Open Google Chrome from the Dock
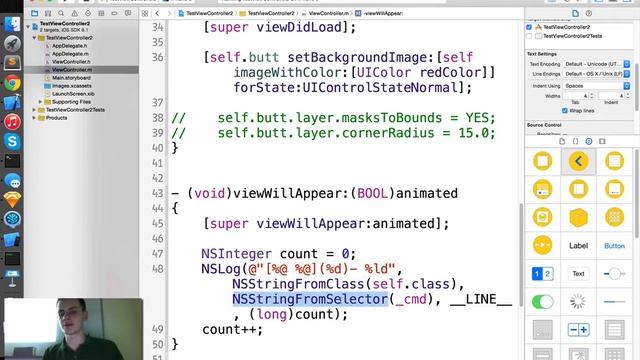This screenshot has height=360, width=640. pos(12,83)
